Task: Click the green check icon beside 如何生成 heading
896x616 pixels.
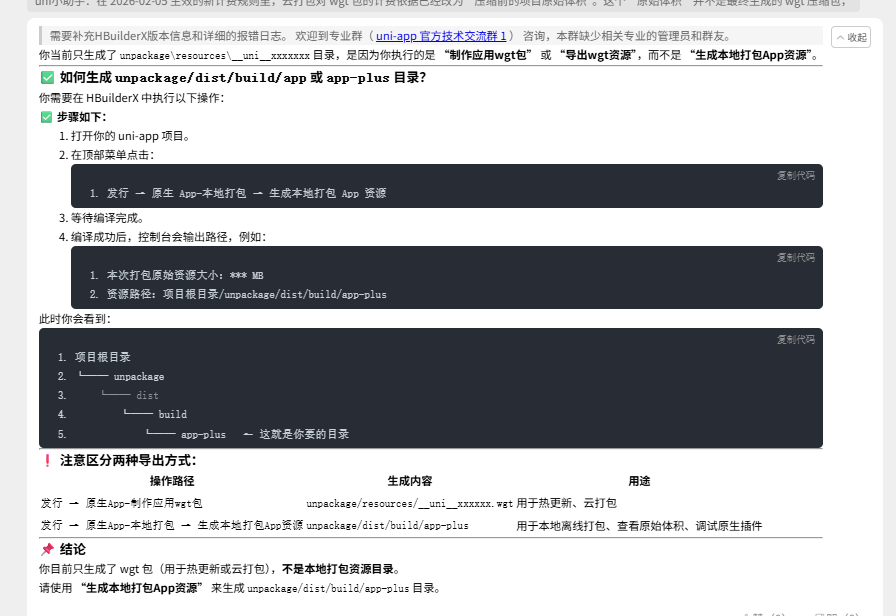Action: pos(47,77)
